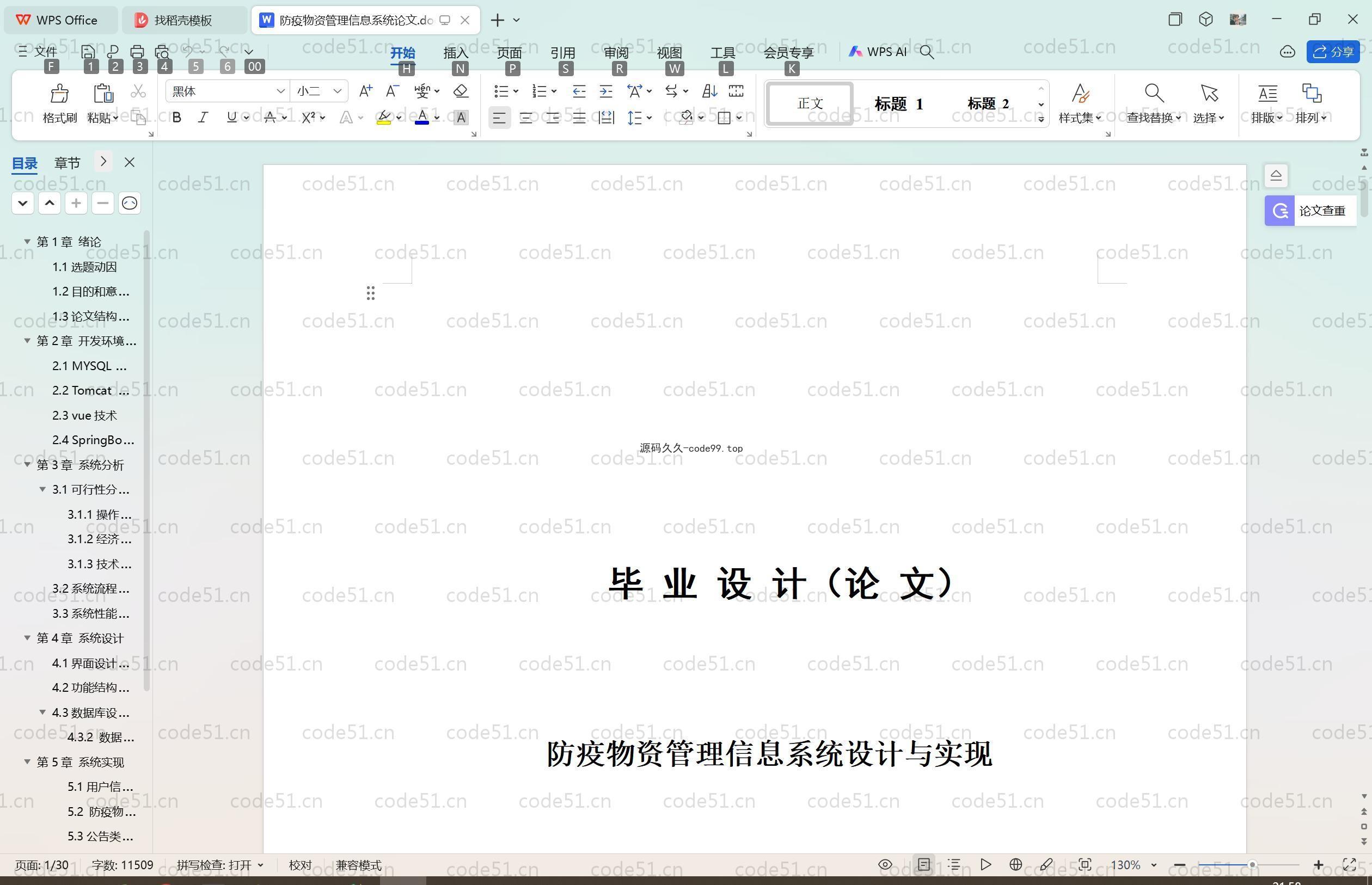Screen dimensions: 1372x885
Task: Click the Cut scissors icon
Action: (x=138, y=91)
